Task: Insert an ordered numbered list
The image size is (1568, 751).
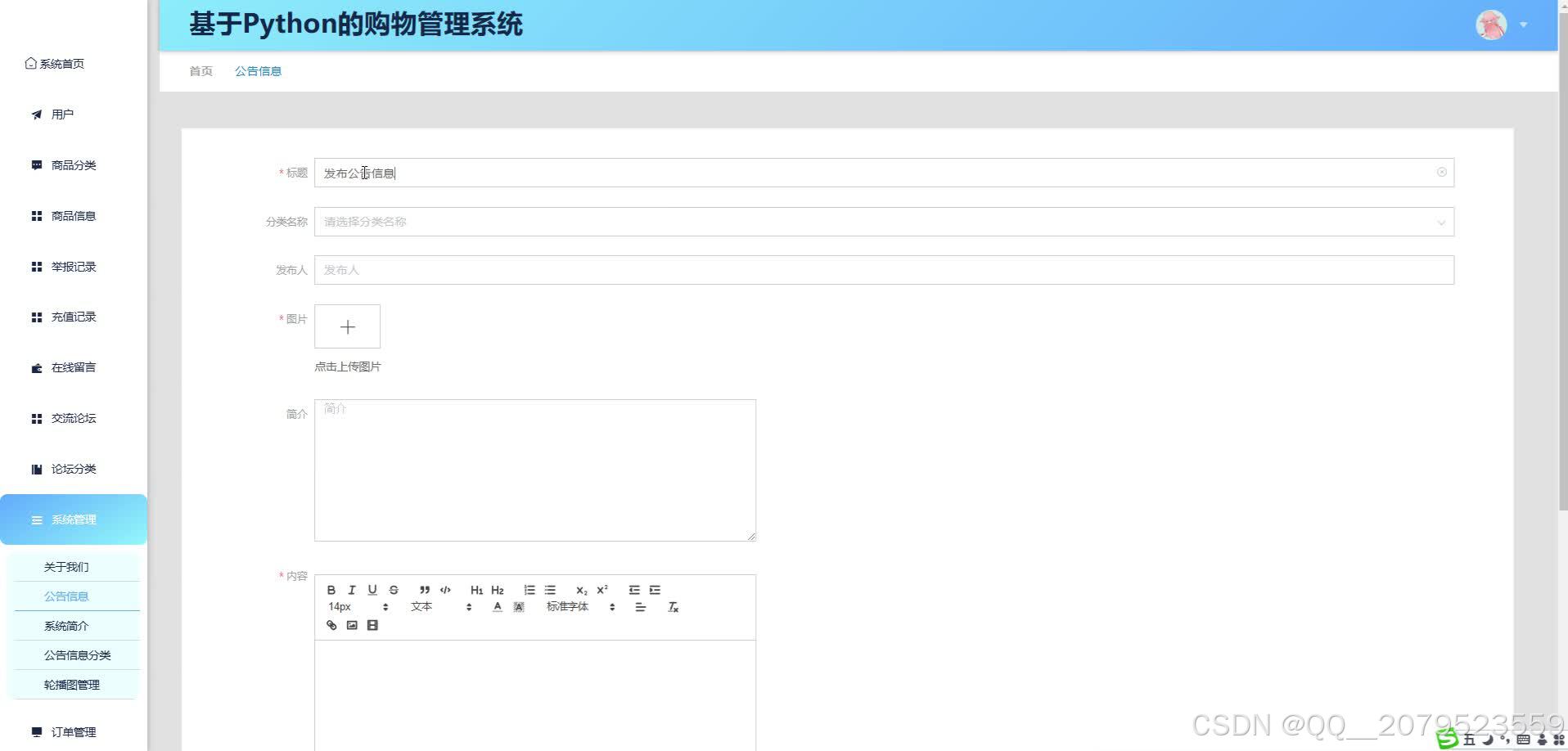Action: pyautogui.click(x=529, y=590)
